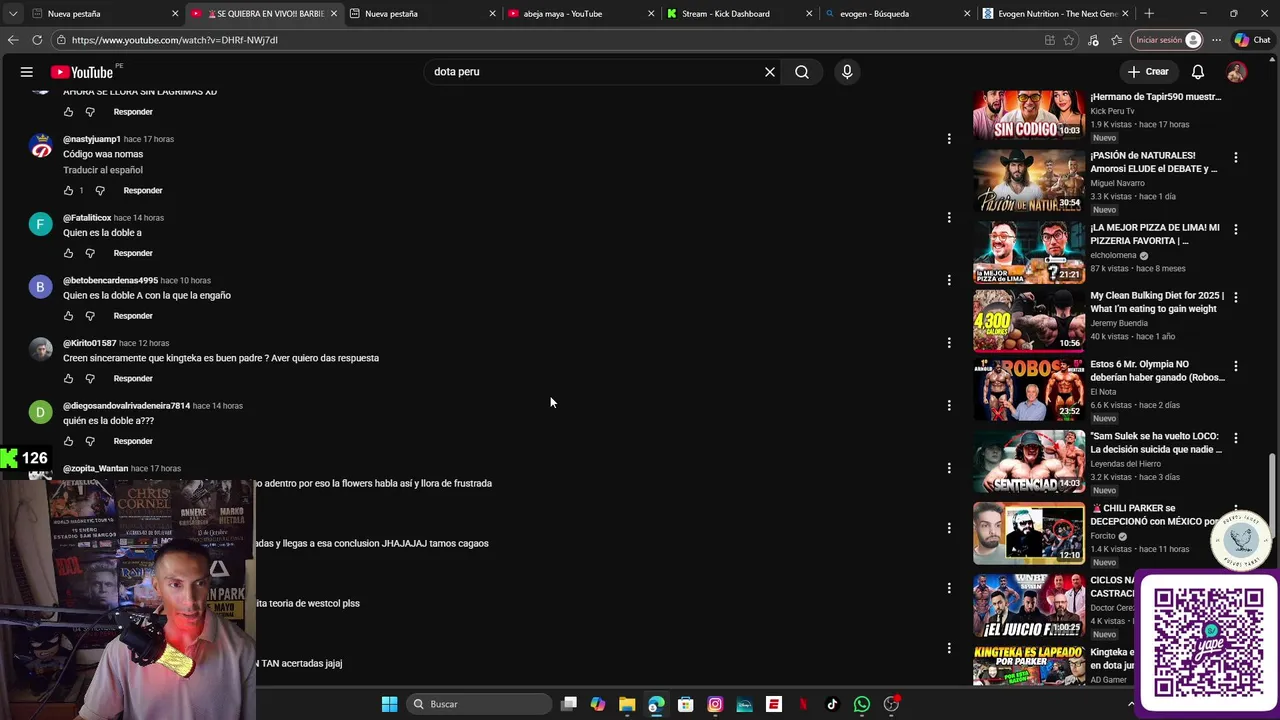The width and height of the screenshot is (1280, 720).
Task: Open WhatsApp from the taskbar
Action: coord(862,704)
